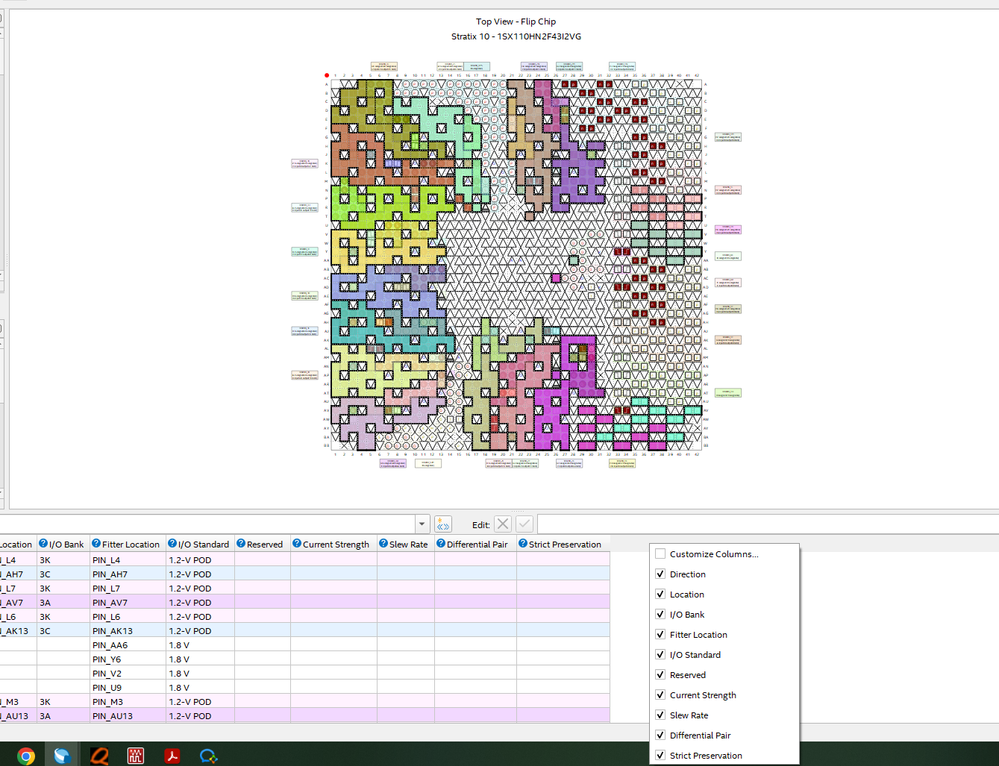
Task: Click the Reserved column header
Action: tap(264, 544)
